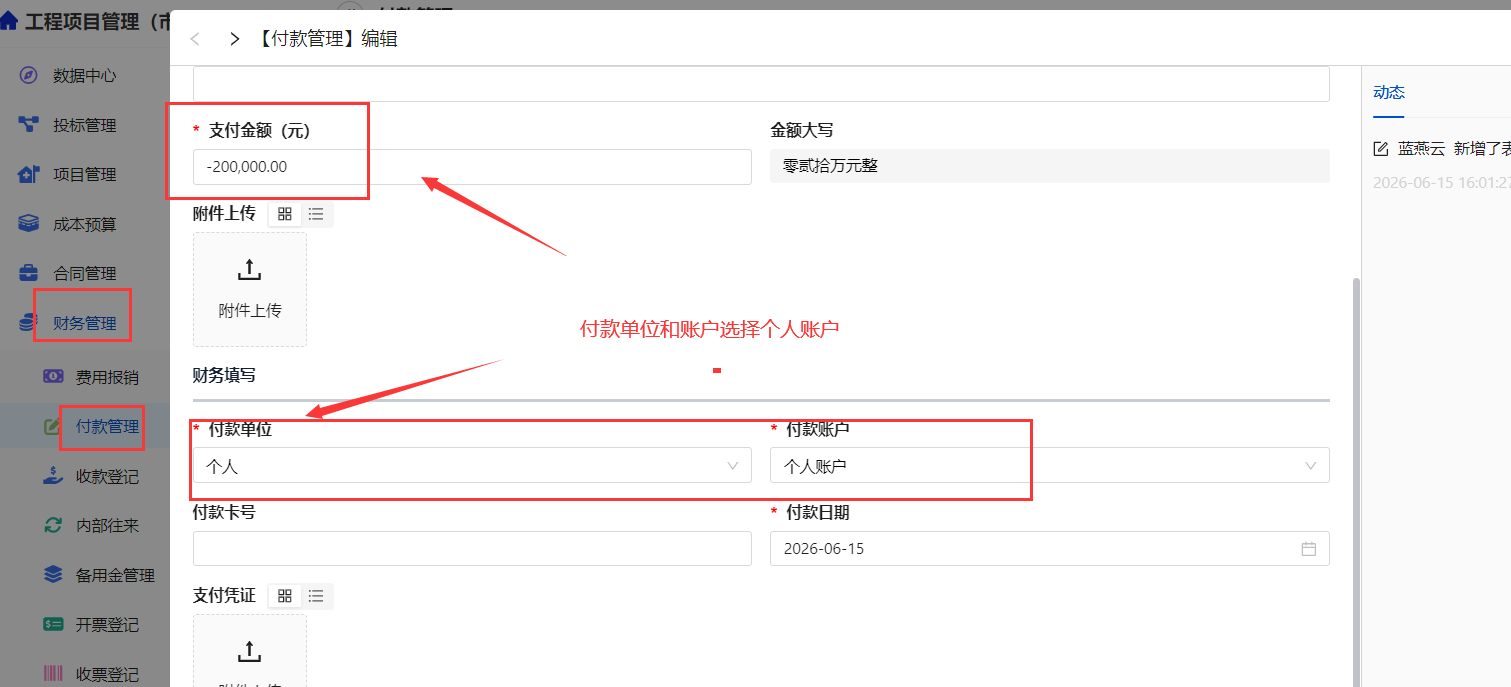Switch 附件上传 to list view

(x=316, y=214)
